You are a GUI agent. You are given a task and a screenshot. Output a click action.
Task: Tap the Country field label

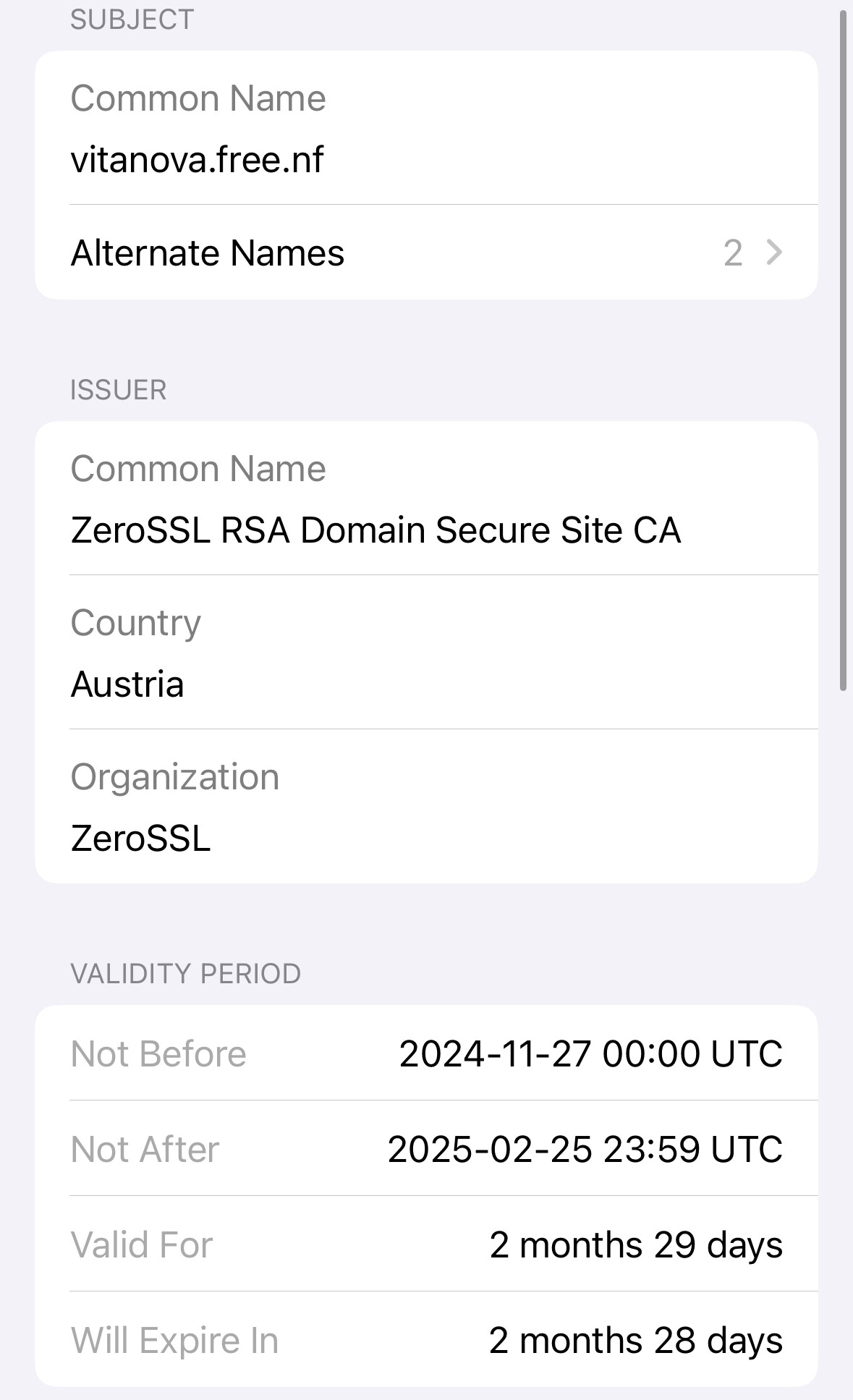click(135, 623)
